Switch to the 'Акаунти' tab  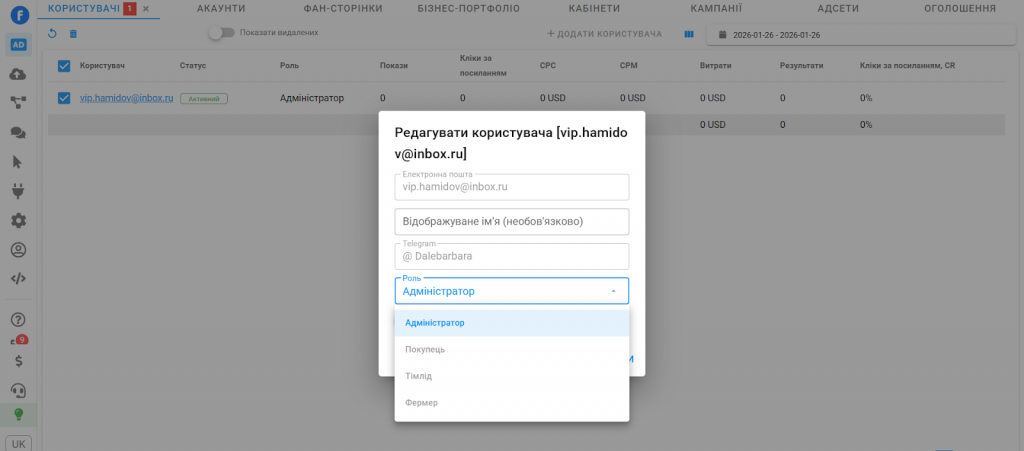(221, 8)
